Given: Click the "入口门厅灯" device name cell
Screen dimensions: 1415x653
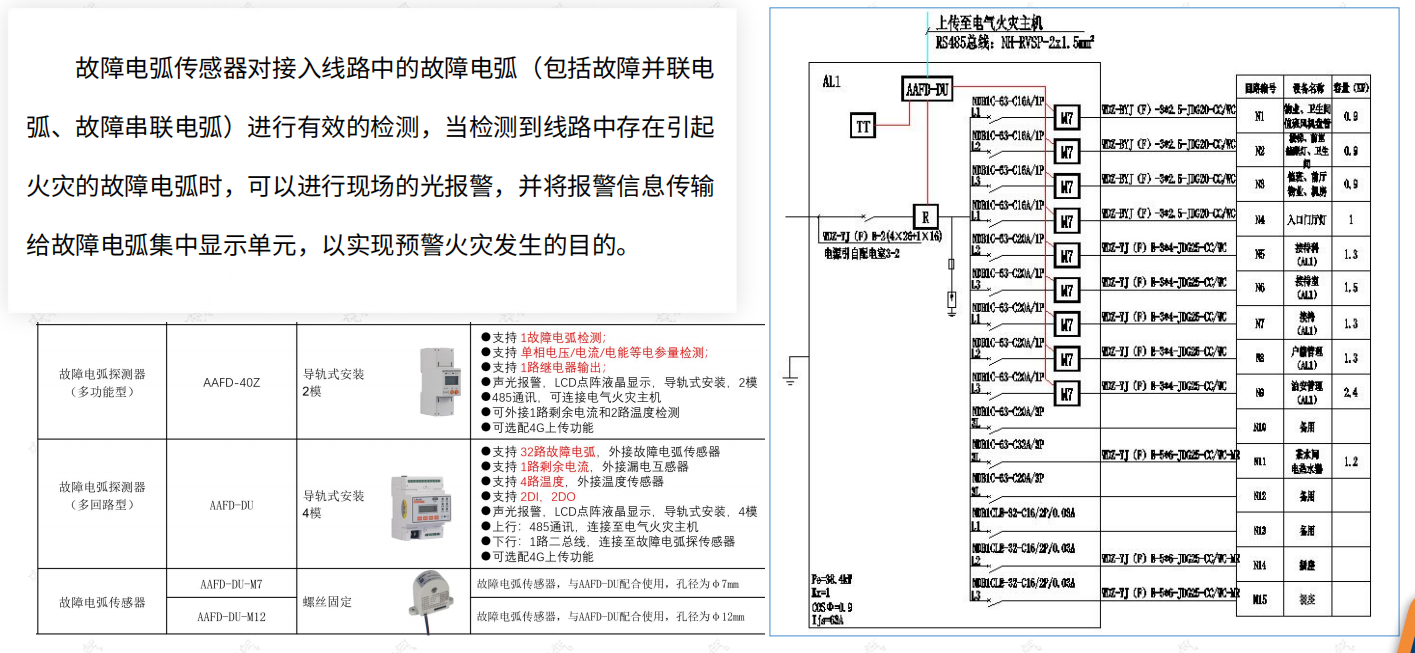Looking at the screenshot, I should click(1307, 220).
